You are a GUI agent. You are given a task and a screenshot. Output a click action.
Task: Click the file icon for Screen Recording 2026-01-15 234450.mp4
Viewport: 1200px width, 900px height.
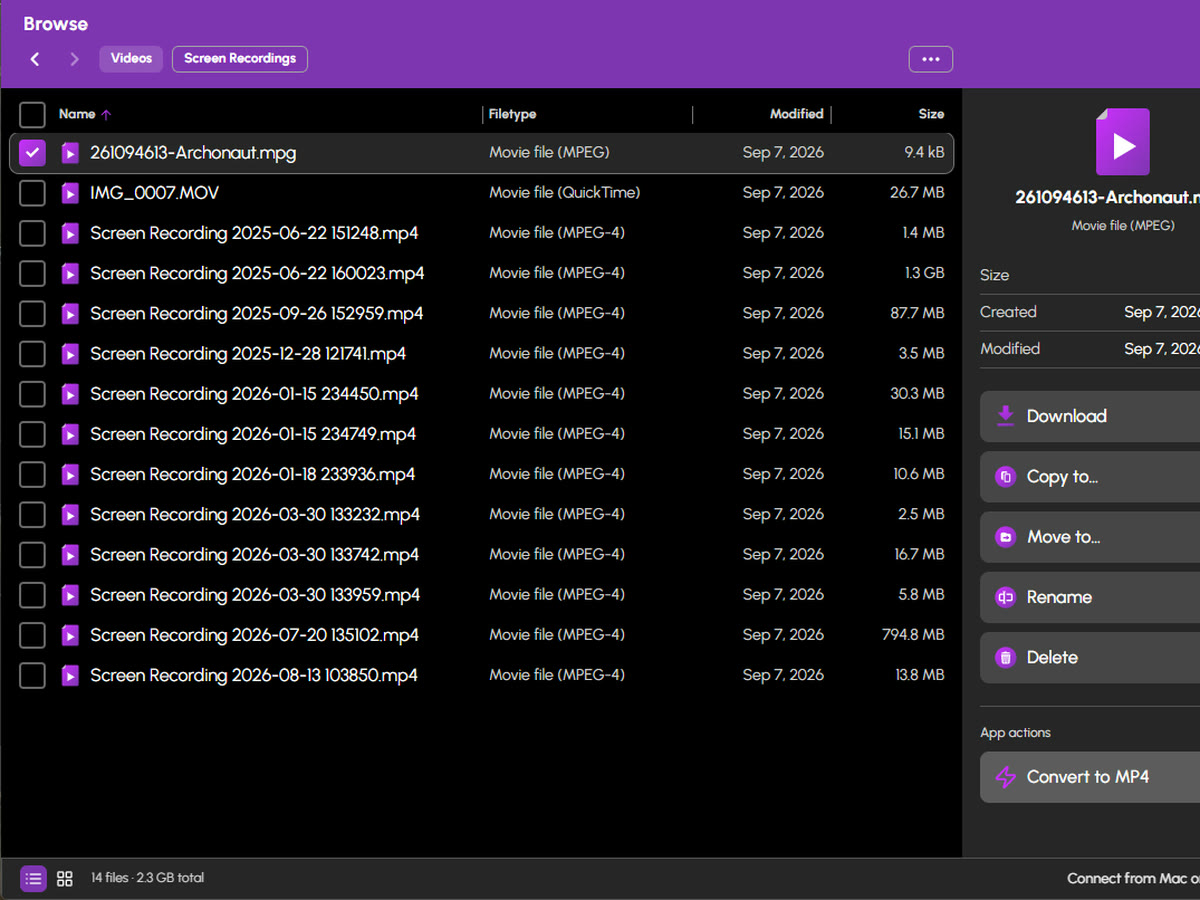point(70,394)
